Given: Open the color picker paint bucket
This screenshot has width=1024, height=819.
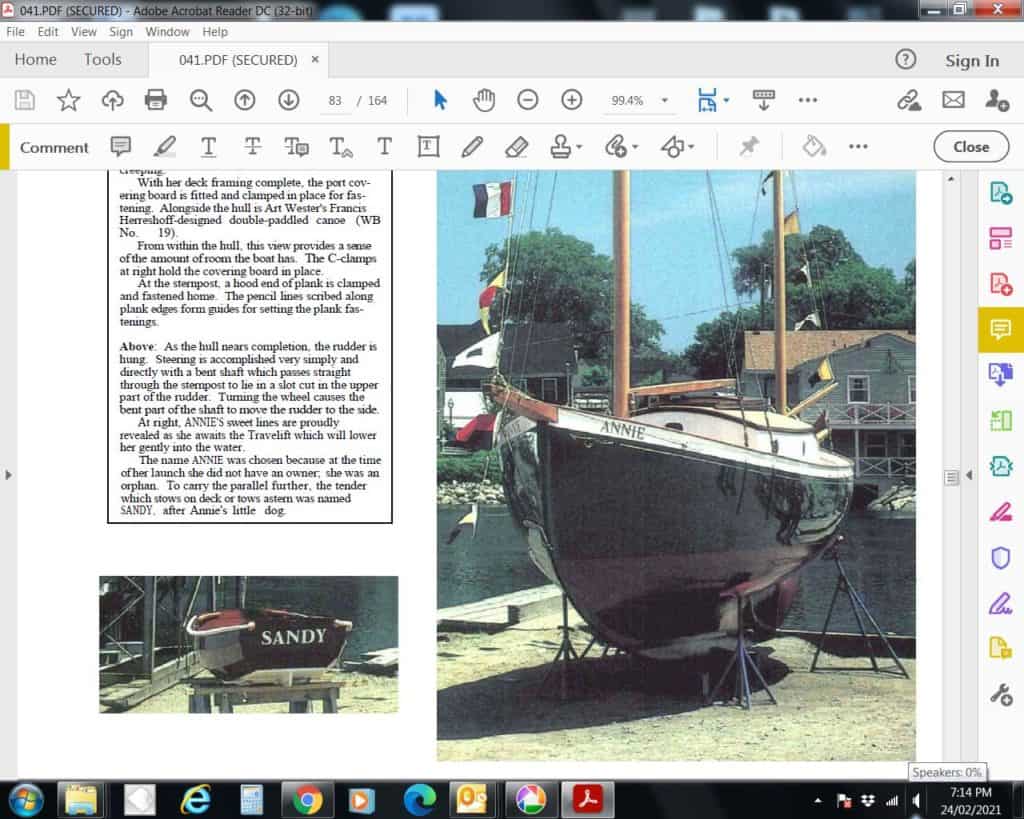Looking at the screenshot, I should (x=814, y=147).
